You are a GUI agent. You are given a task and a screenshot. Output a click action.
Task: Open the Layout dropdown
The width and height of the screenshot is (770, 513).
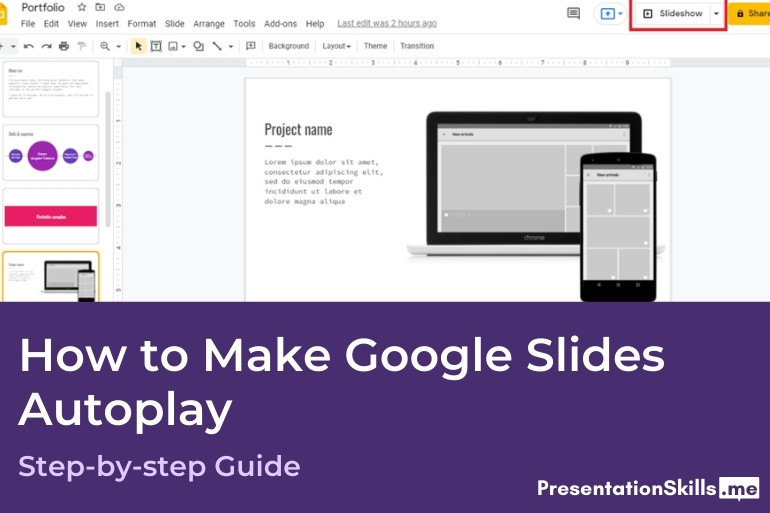pyautogui.click(x=336, y=46)
